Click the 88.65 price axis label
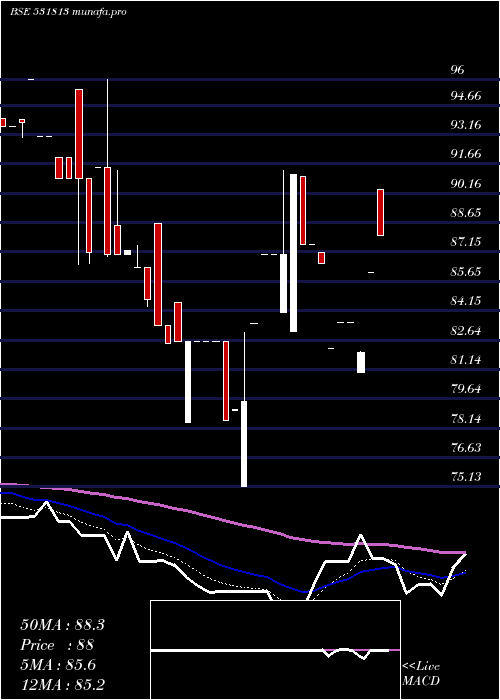Image resolution: width=500 pixels, height=700 pixels. click(x=466, y=212)
